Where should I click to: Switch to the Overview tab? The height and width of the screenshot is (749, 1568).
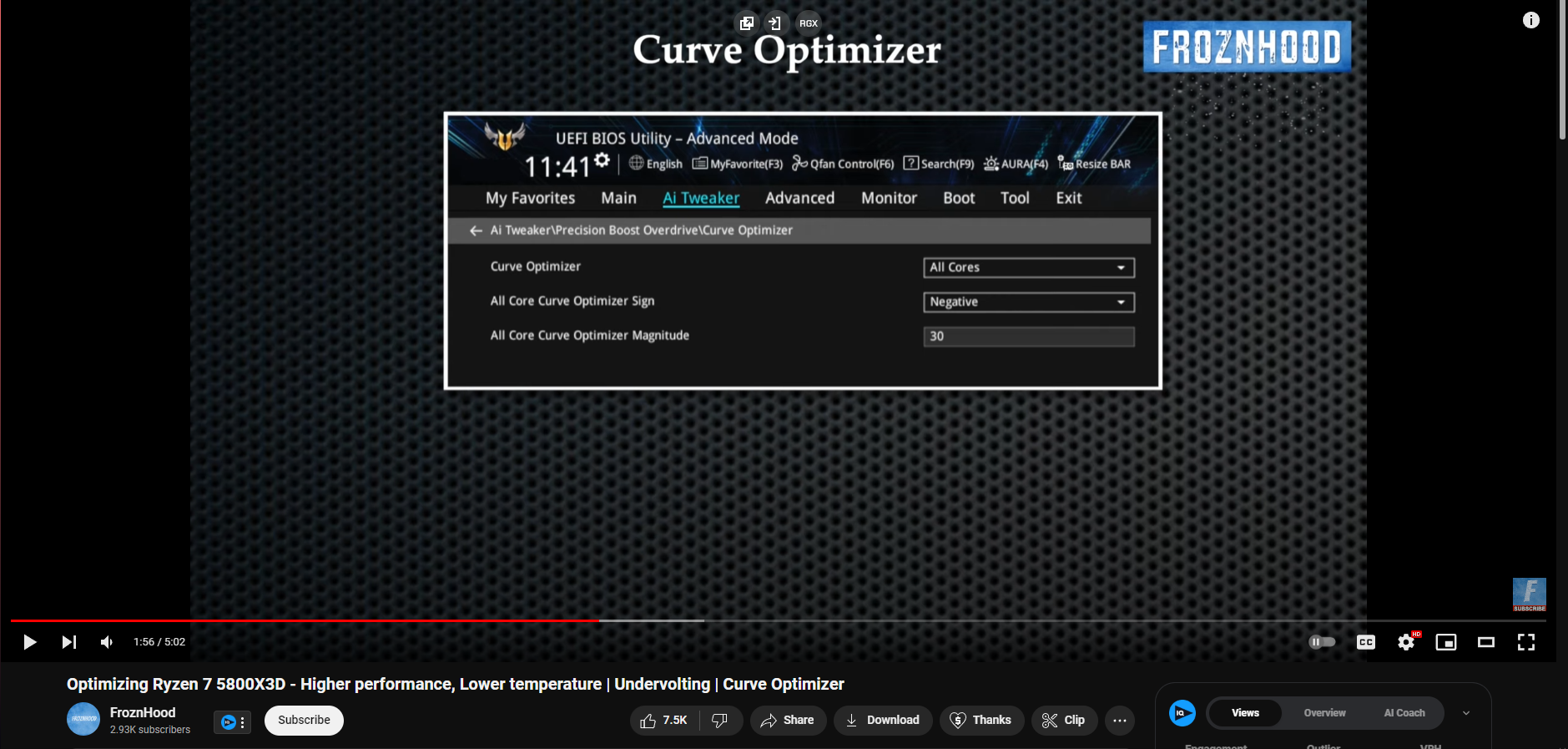pos(1324,713)
